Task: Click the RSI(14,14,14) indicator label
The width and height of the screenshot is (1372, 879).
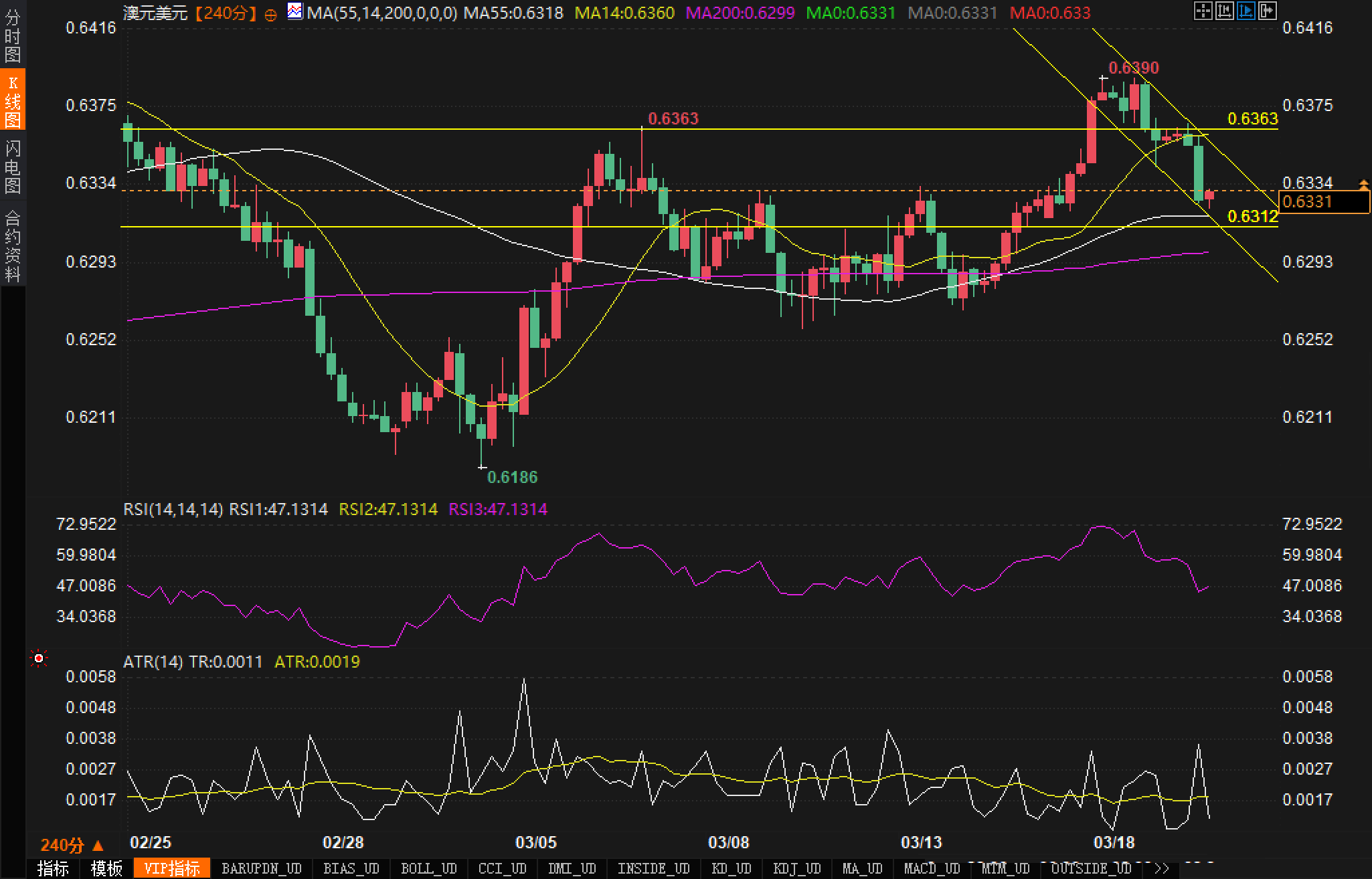Action: coord(173,510)
